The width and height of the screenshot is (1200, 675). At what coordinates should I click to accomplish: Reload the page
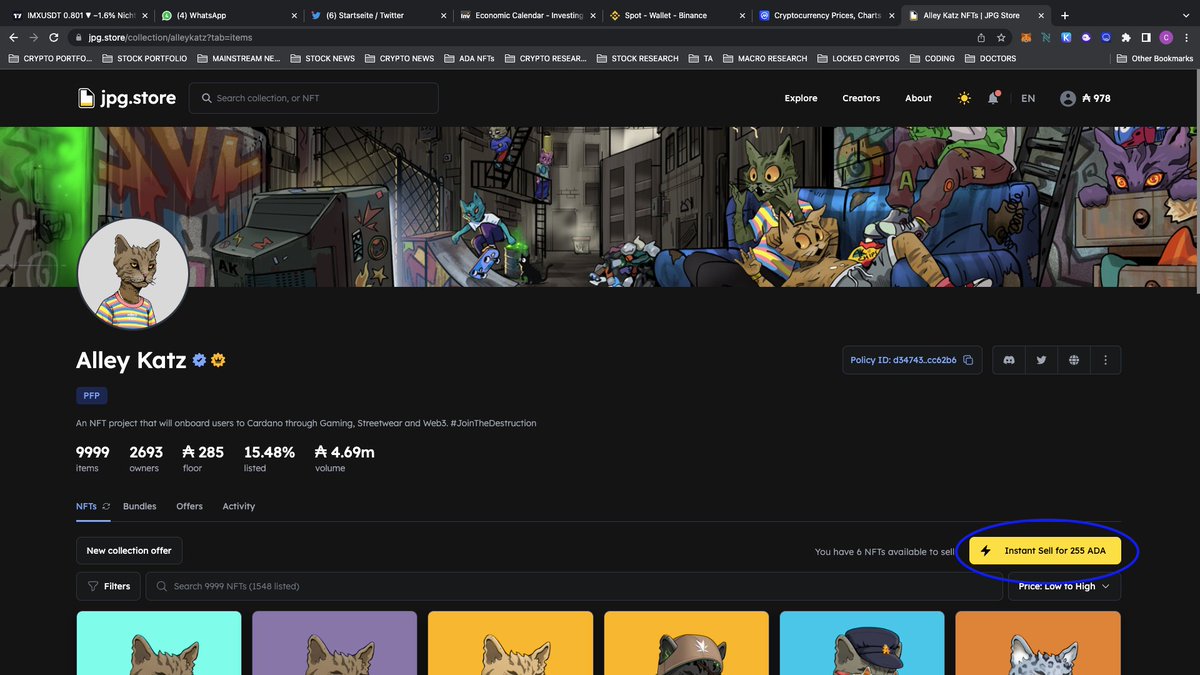55,37
